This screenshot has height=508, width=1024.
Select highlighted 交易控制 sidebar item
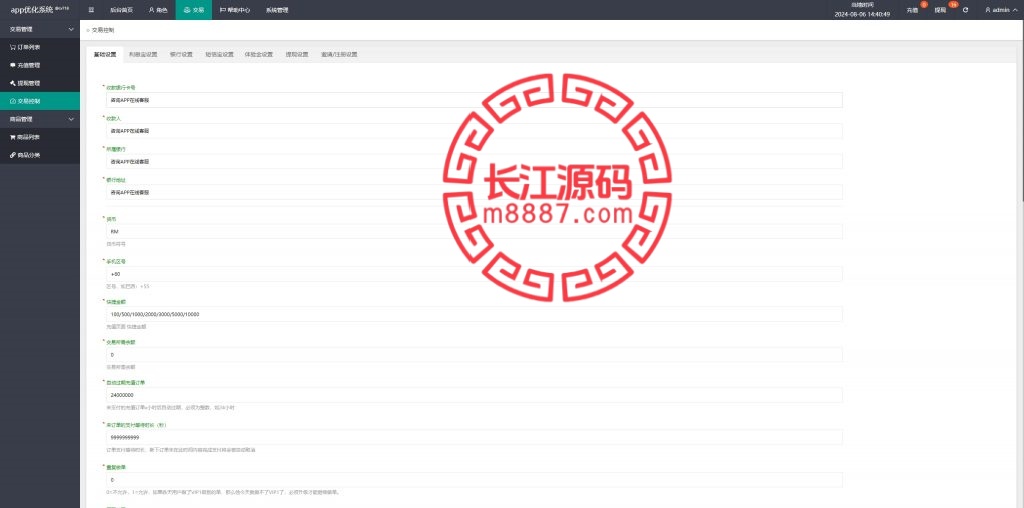(40, 101)
